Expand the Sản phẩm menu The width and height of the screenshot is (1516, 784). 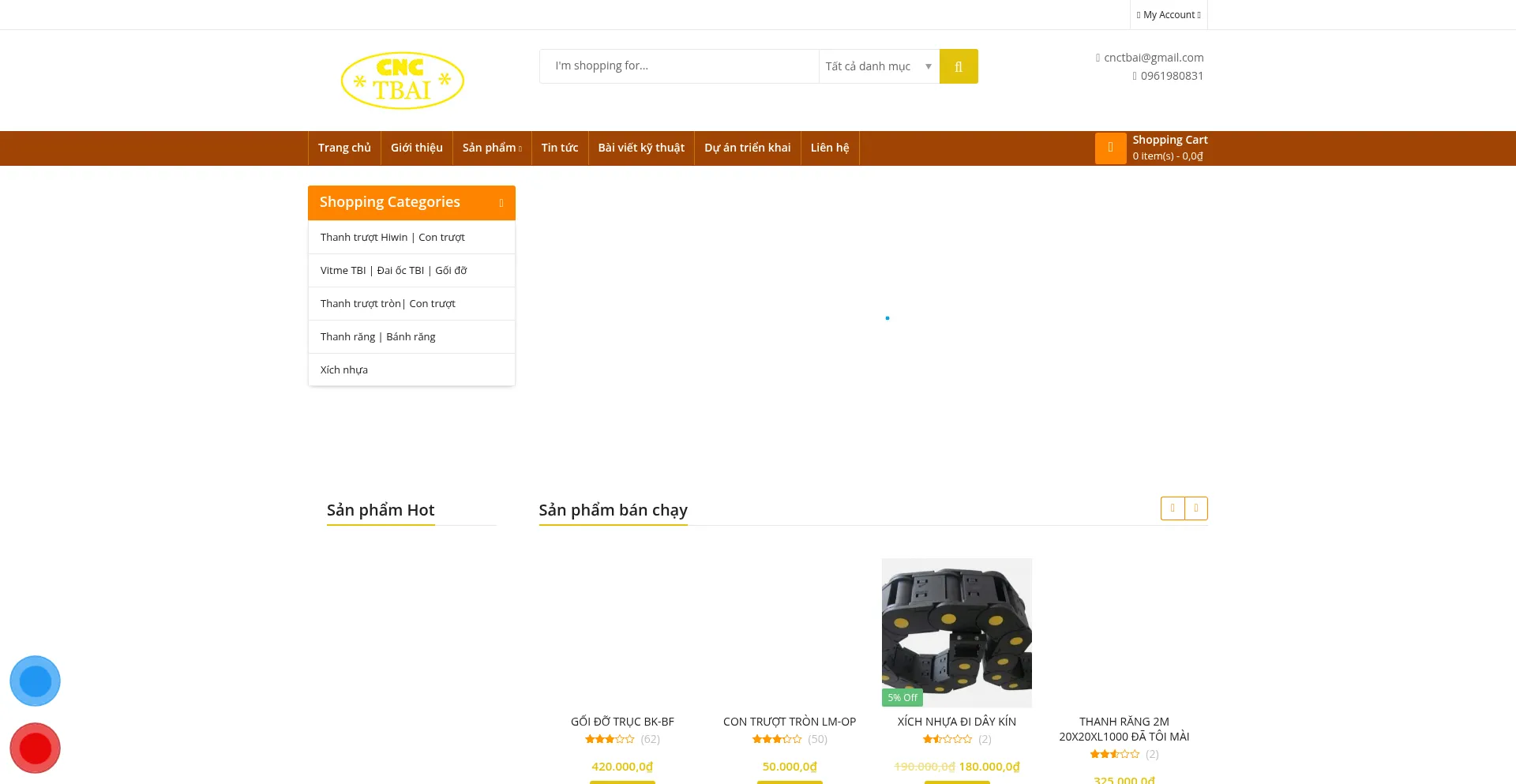[x=491, y=148]
